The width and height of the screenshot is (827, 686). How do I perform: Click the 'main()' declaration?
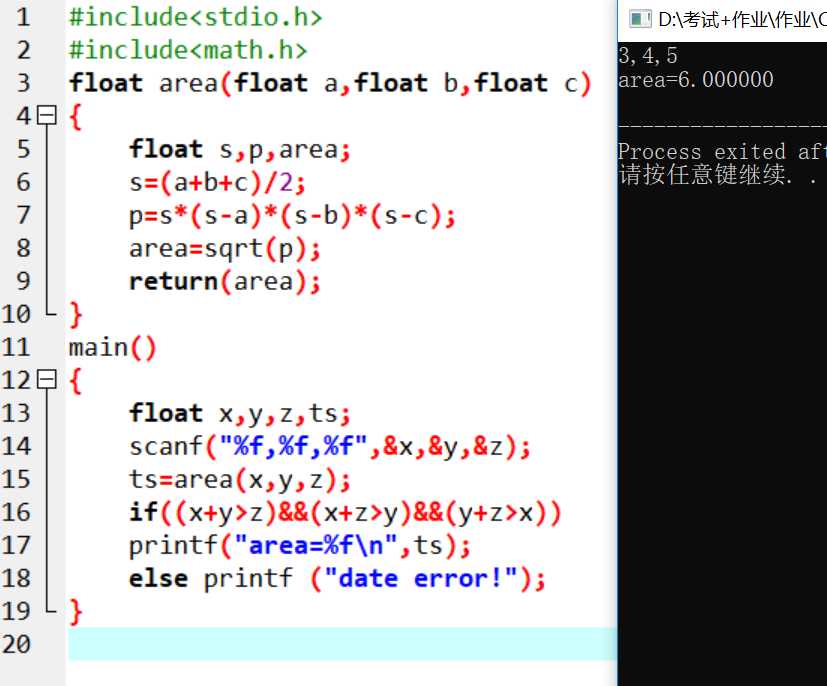[113, 347]
